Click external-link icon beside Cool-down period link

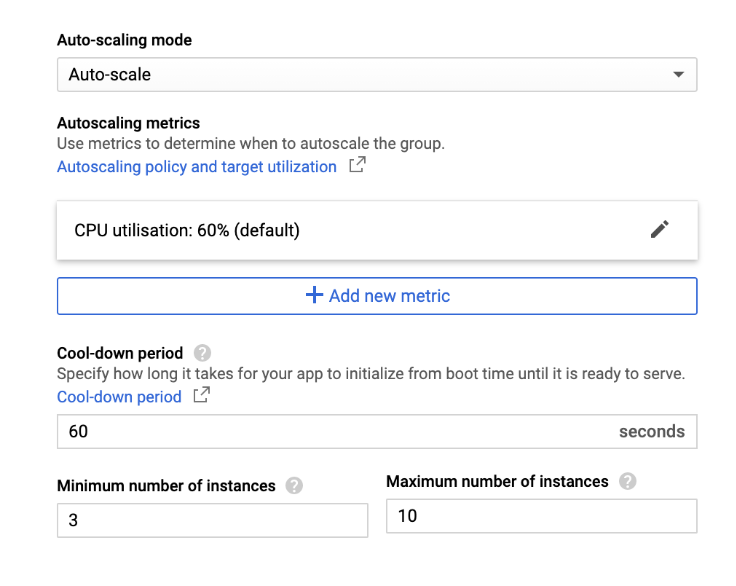(201, 396)
